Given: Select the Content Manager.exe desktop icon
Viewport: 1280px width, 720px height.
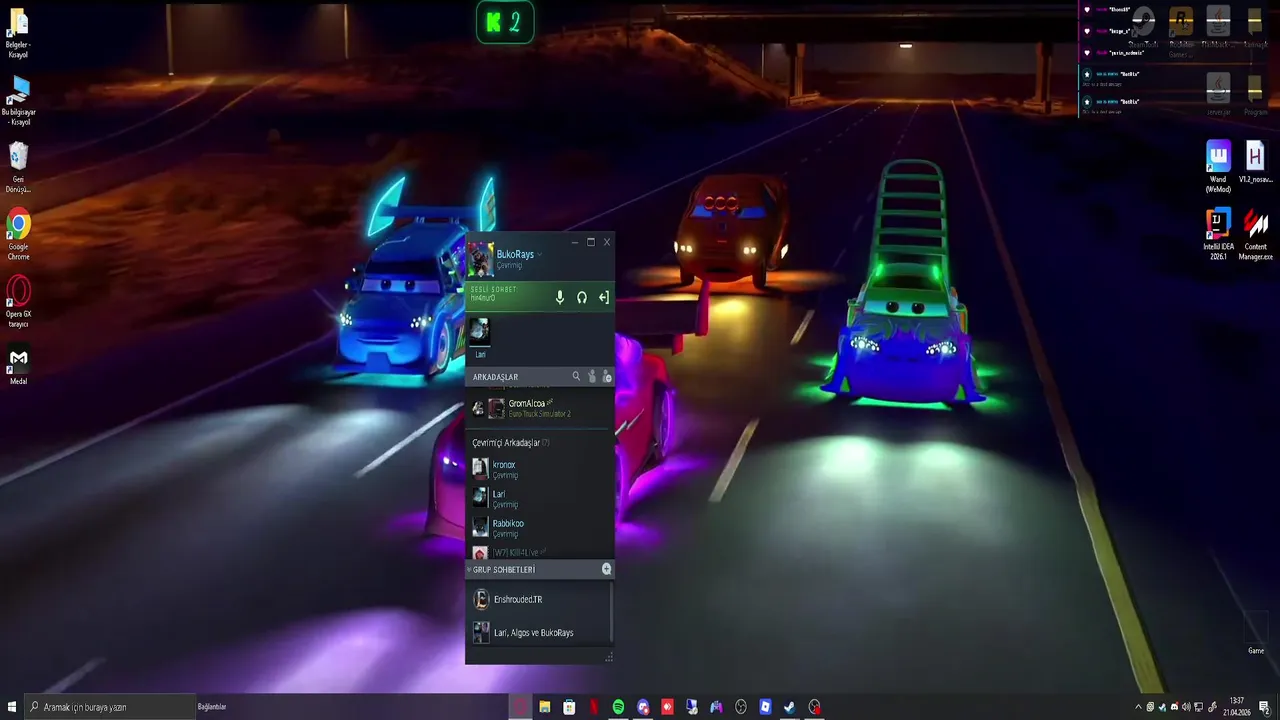Looking at the screenshot, I should coord(1256,235).
